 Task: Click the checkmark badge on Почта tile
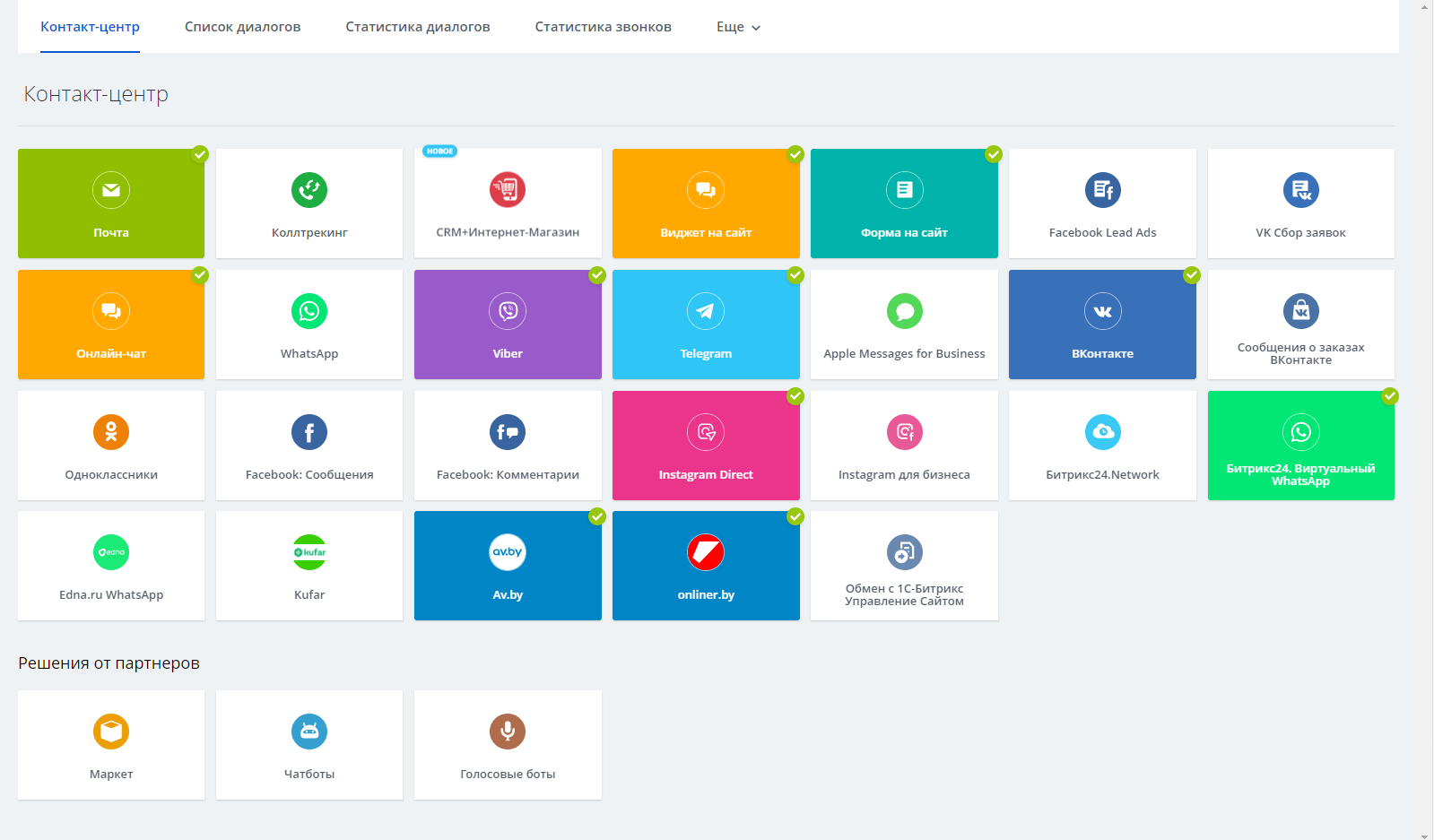click(200, 154)
